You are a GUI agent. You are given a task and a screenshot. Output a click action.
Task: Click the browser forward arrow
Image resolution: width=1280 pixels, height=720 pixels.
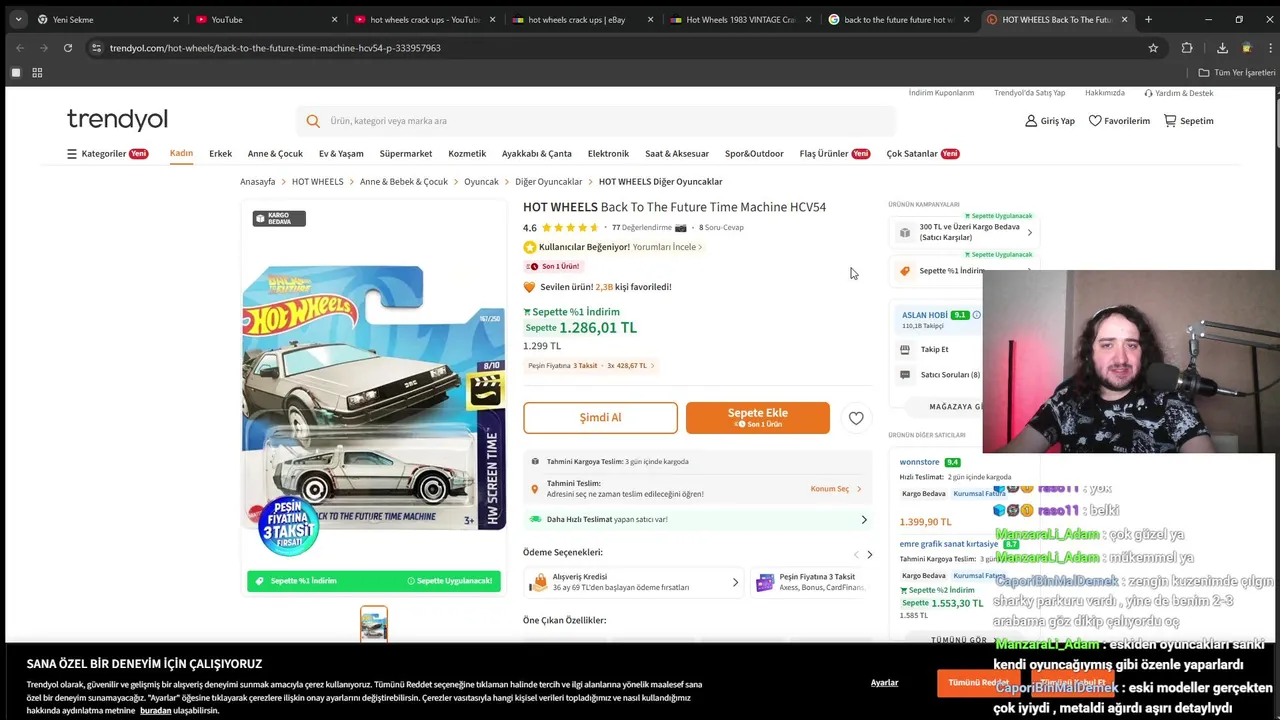click(44, 47)
